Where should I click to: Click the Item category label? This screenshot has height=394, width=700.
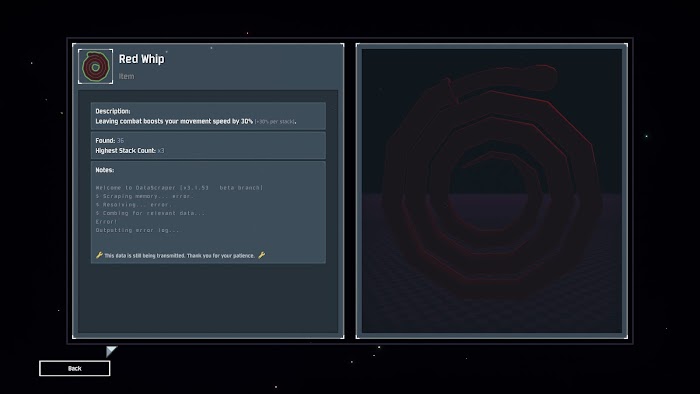pos(126,76)
